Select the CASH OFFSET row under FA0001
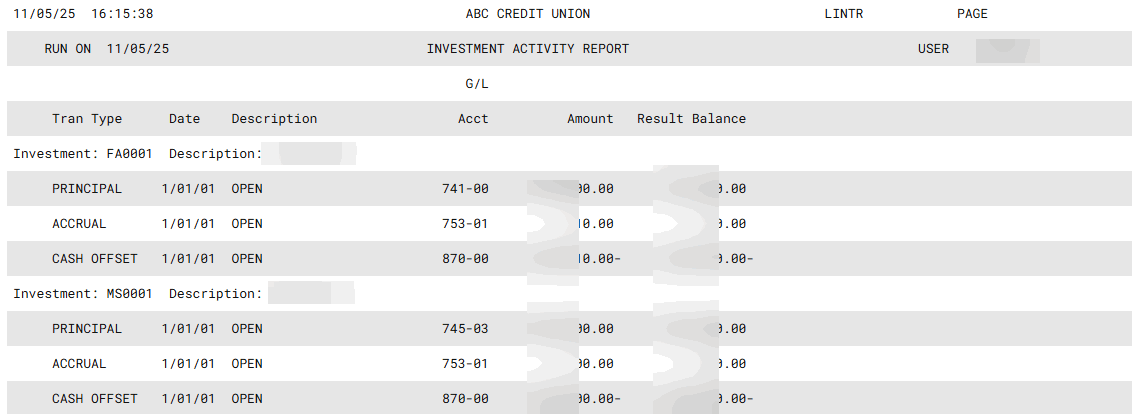The width and height of the screenshot is (1132, 414). pos(95,259)
